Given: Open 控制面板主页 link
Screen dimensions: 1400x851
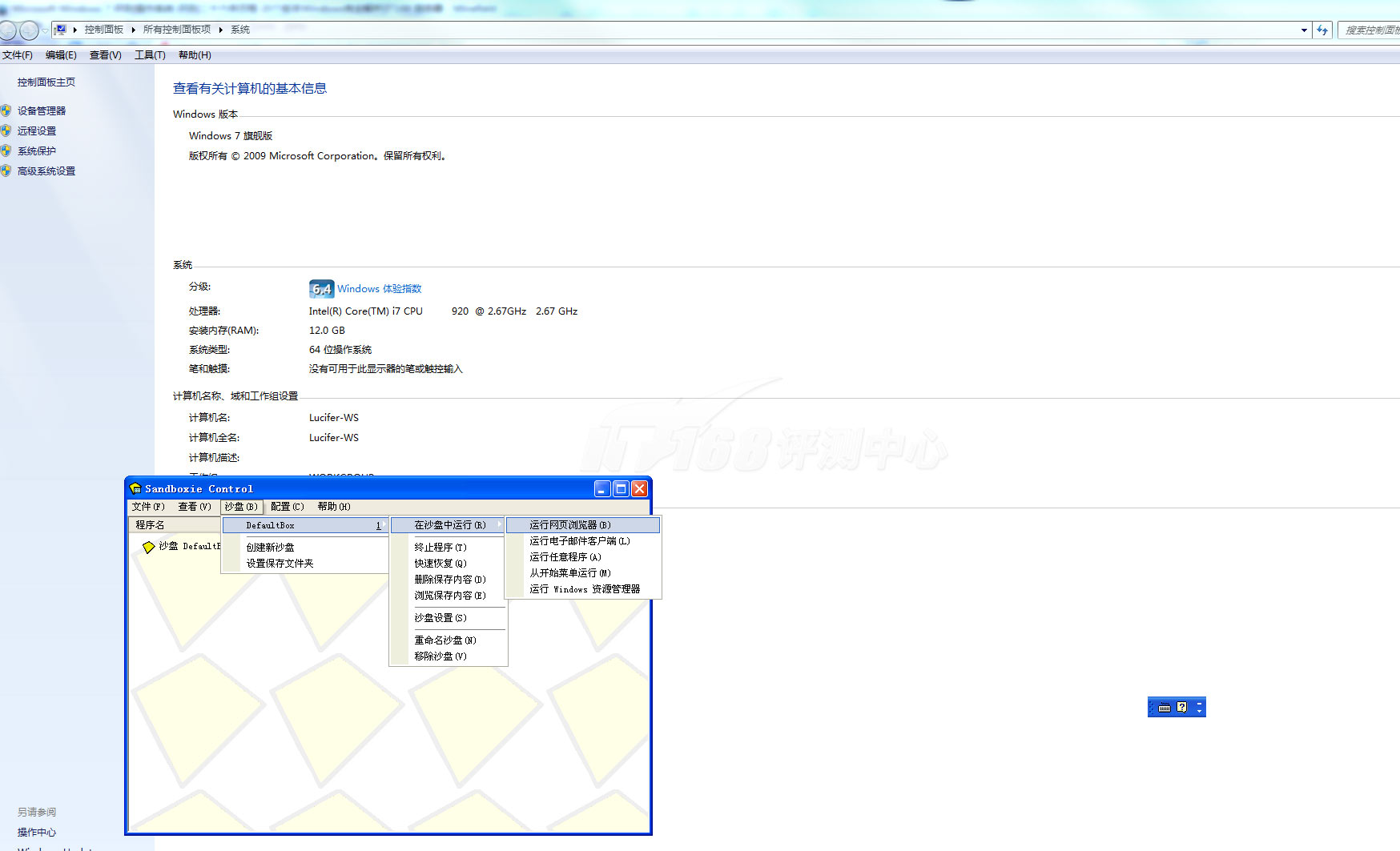Looking at the screenshot, I should pyautogui.click(x=46, y=82).
